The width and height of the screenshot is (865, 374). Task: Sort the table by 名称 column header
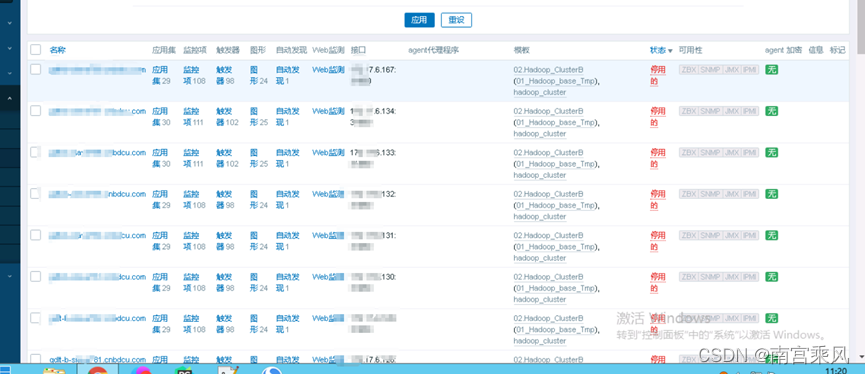pyautogui.click(x=57, y=50)
